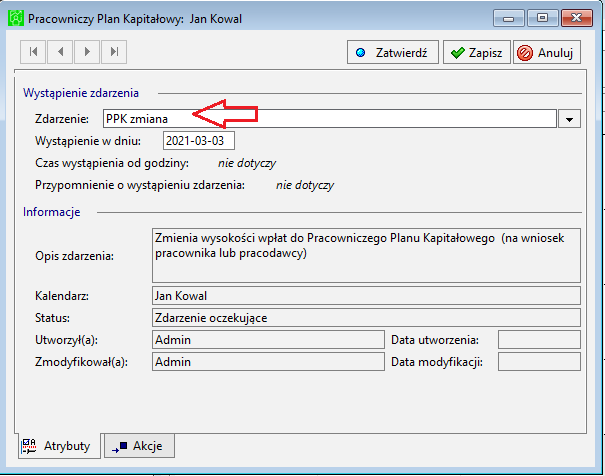This screenshot has width=605, height=476.
Task: Edit the Wystąpienie w dniu date field
Action: (x=199, y=141)
